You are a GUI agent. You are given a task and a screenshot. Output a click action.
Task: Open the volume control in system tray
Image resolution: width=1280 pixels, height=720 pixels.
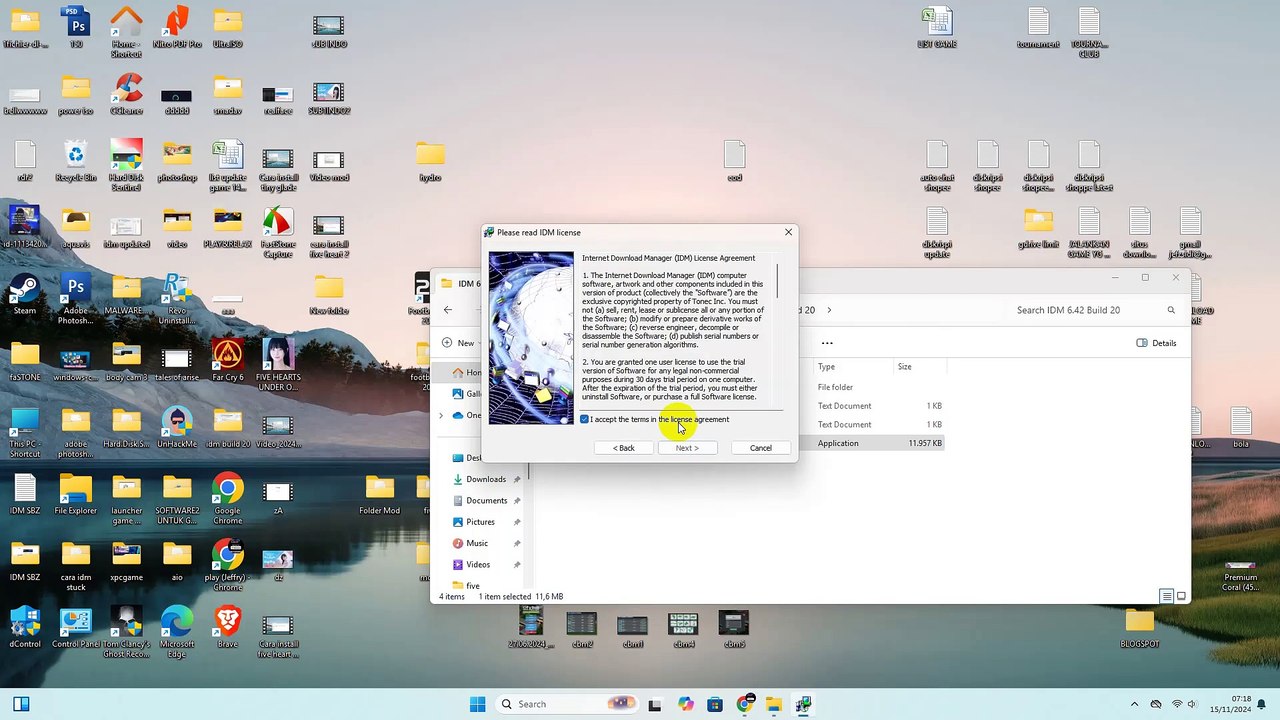pyautogui.click(x=1191, y=704)
